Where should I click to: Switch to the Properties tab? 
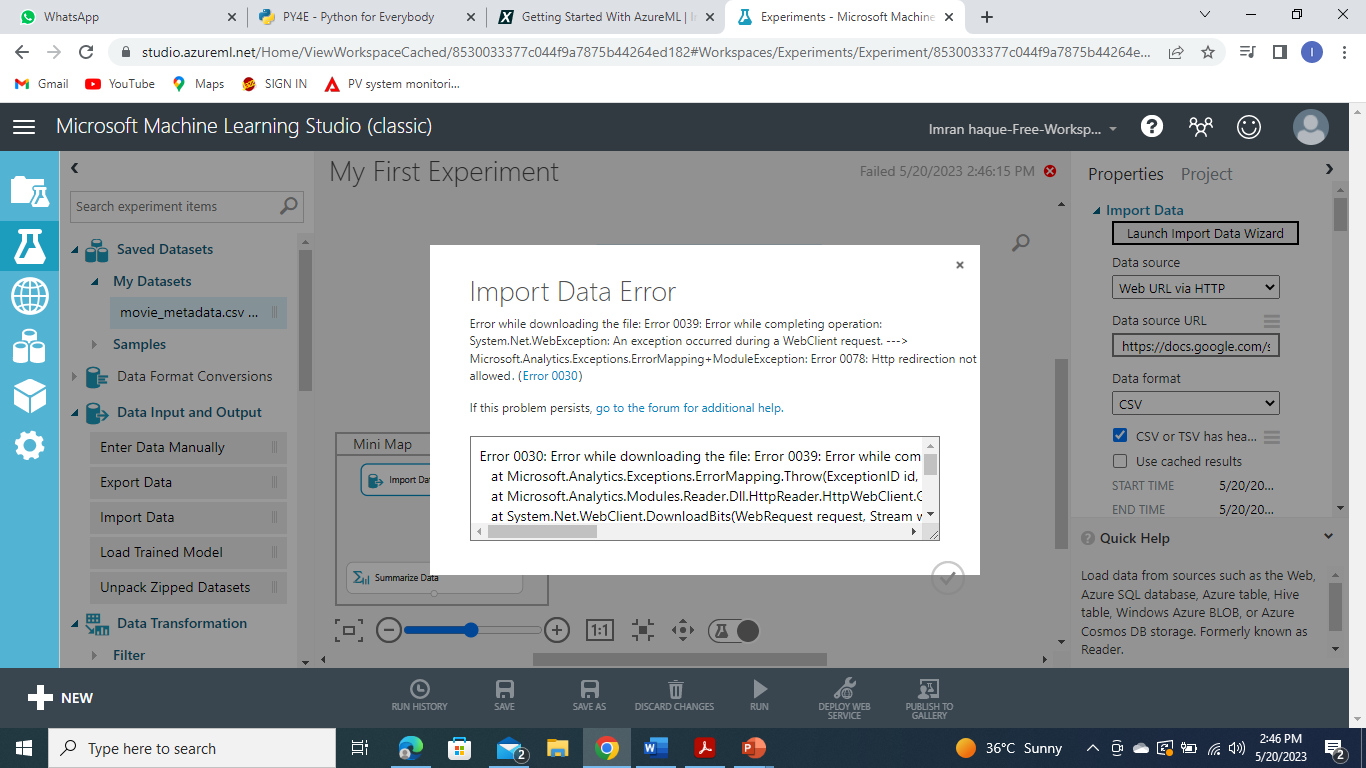(x=1125, y=174)
